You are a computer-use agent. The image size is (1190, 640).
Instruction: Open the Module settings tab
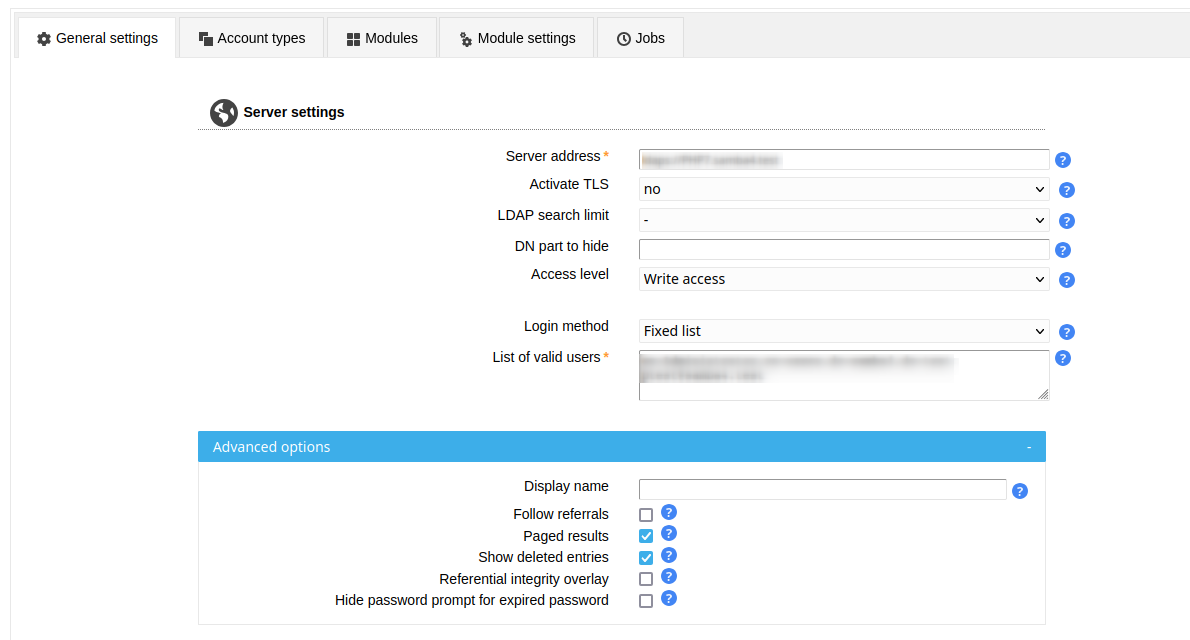click(517, 38)
